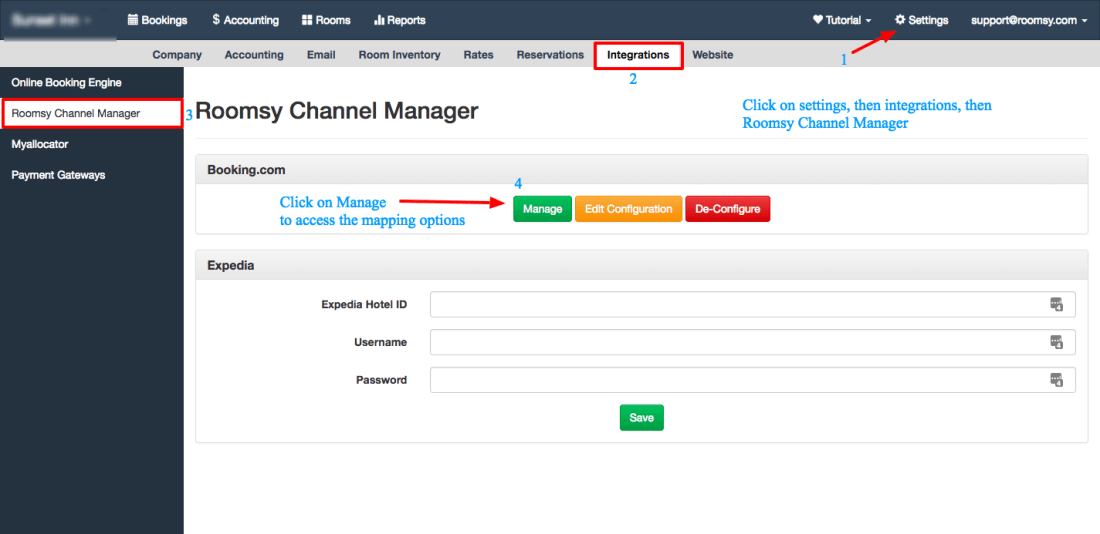The height and width of the screenshot is (534, 1100).
Task: Switch to the Reservations tab
Action: (x=550, y=55)
